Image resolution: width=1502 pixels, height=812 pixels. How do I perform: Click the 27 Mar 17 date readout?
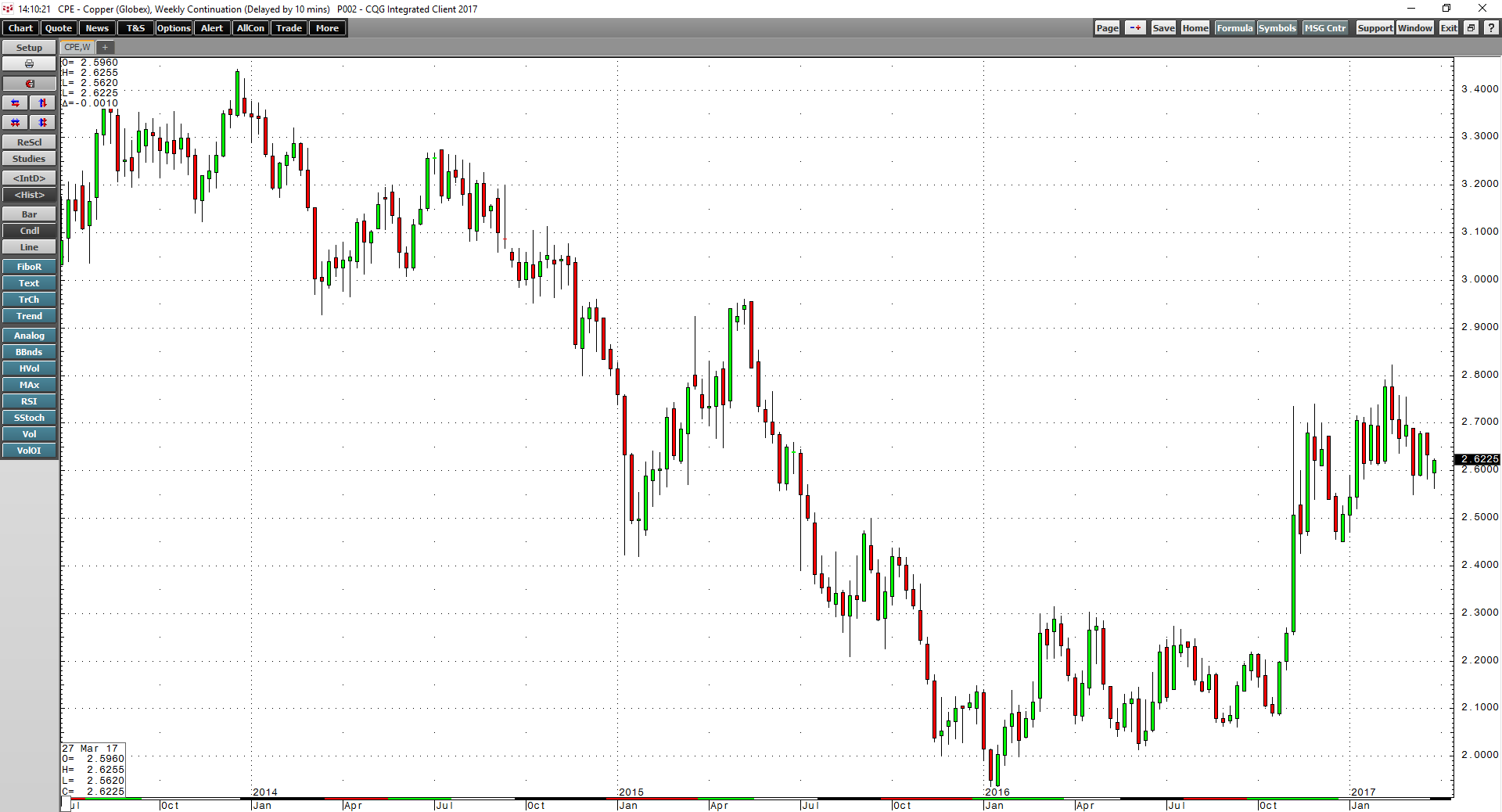91,749
